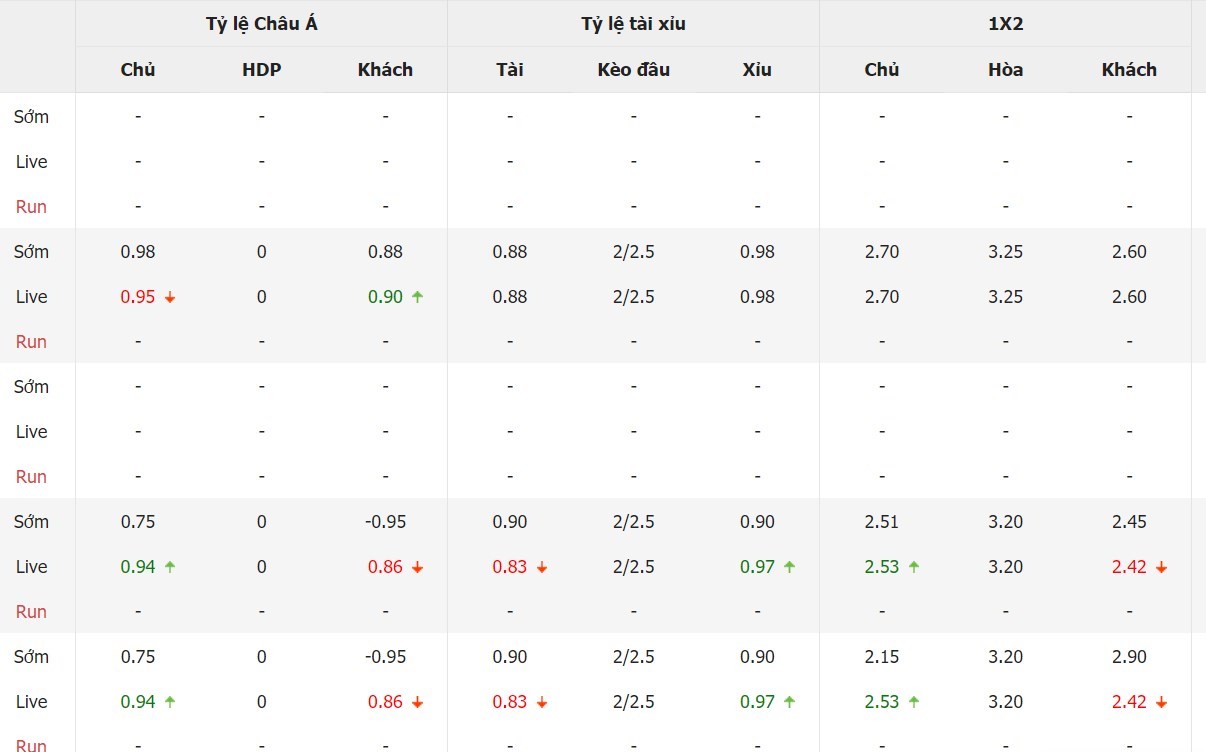Screen dimensions: 1206x752
Task: Select the Tỷ lệ tài xiu header
Action: [x=633, y=24]
